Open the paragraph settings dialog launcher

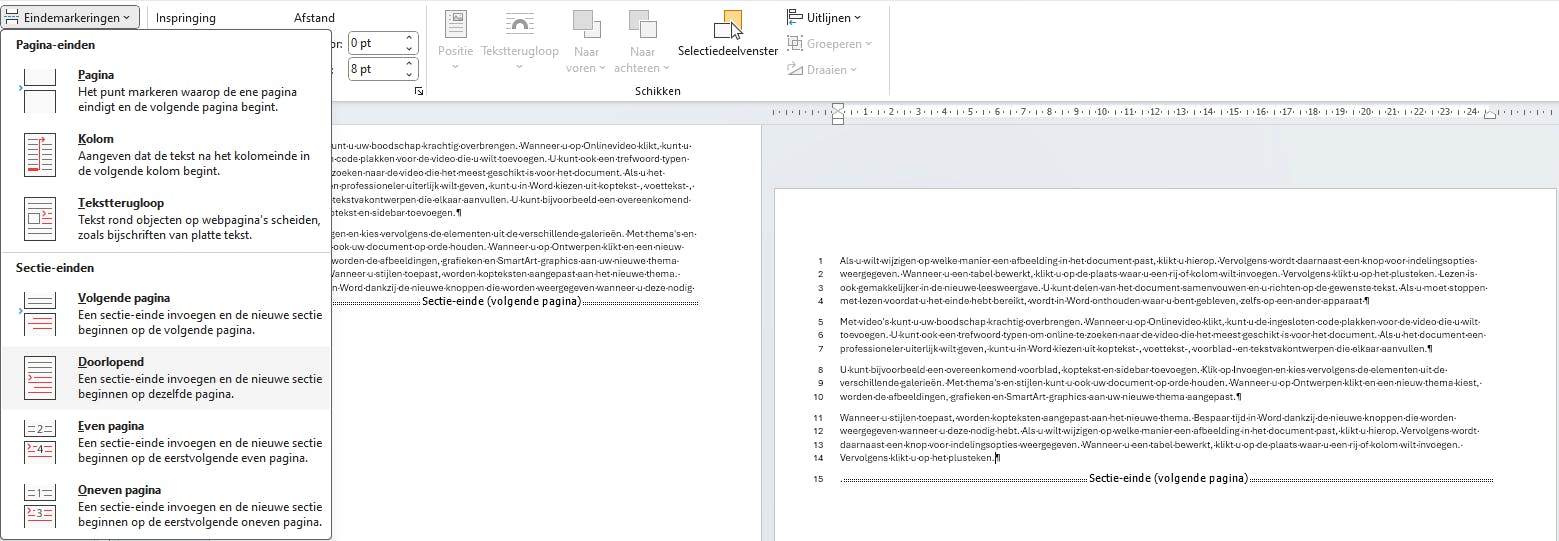418,91
